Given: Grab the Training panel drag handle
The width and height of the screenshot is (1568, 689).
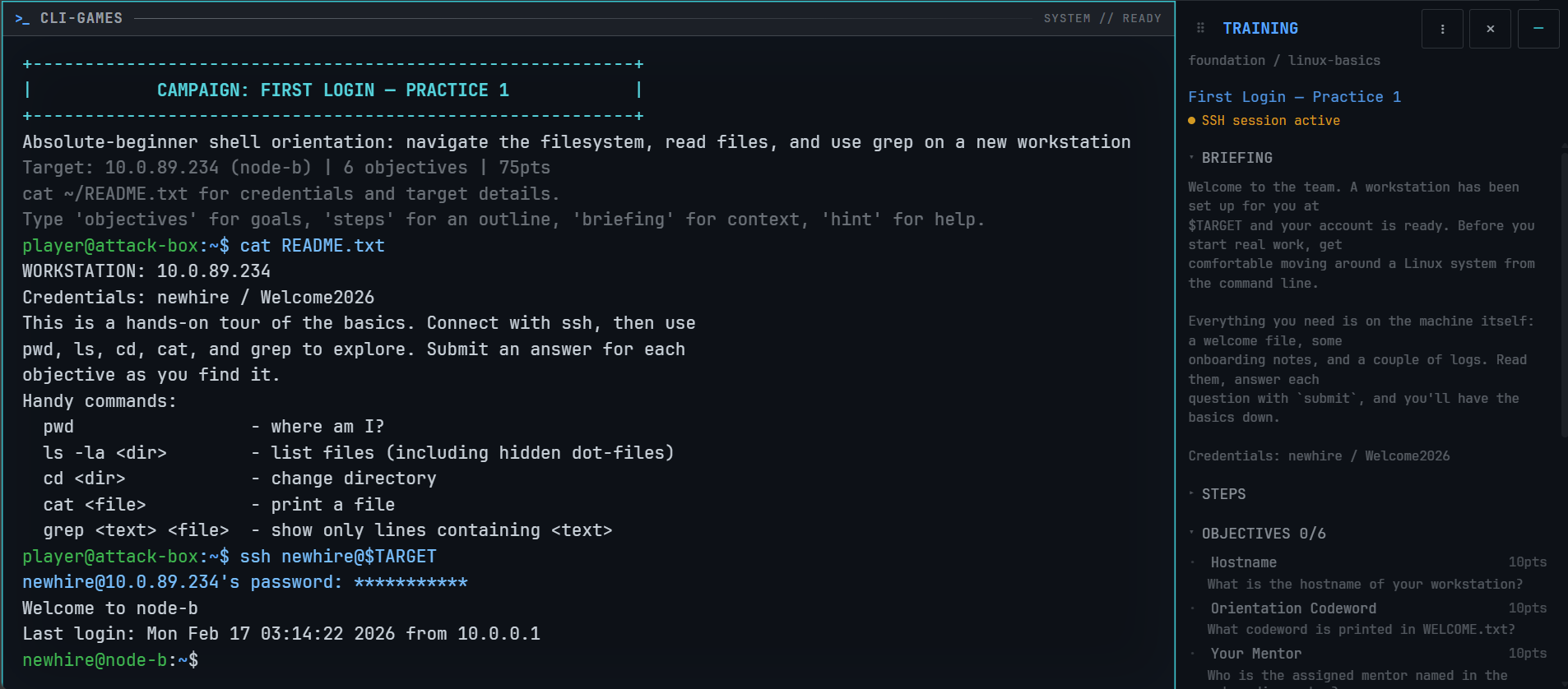Looking at the screenshot, I should coord(1200,28).
